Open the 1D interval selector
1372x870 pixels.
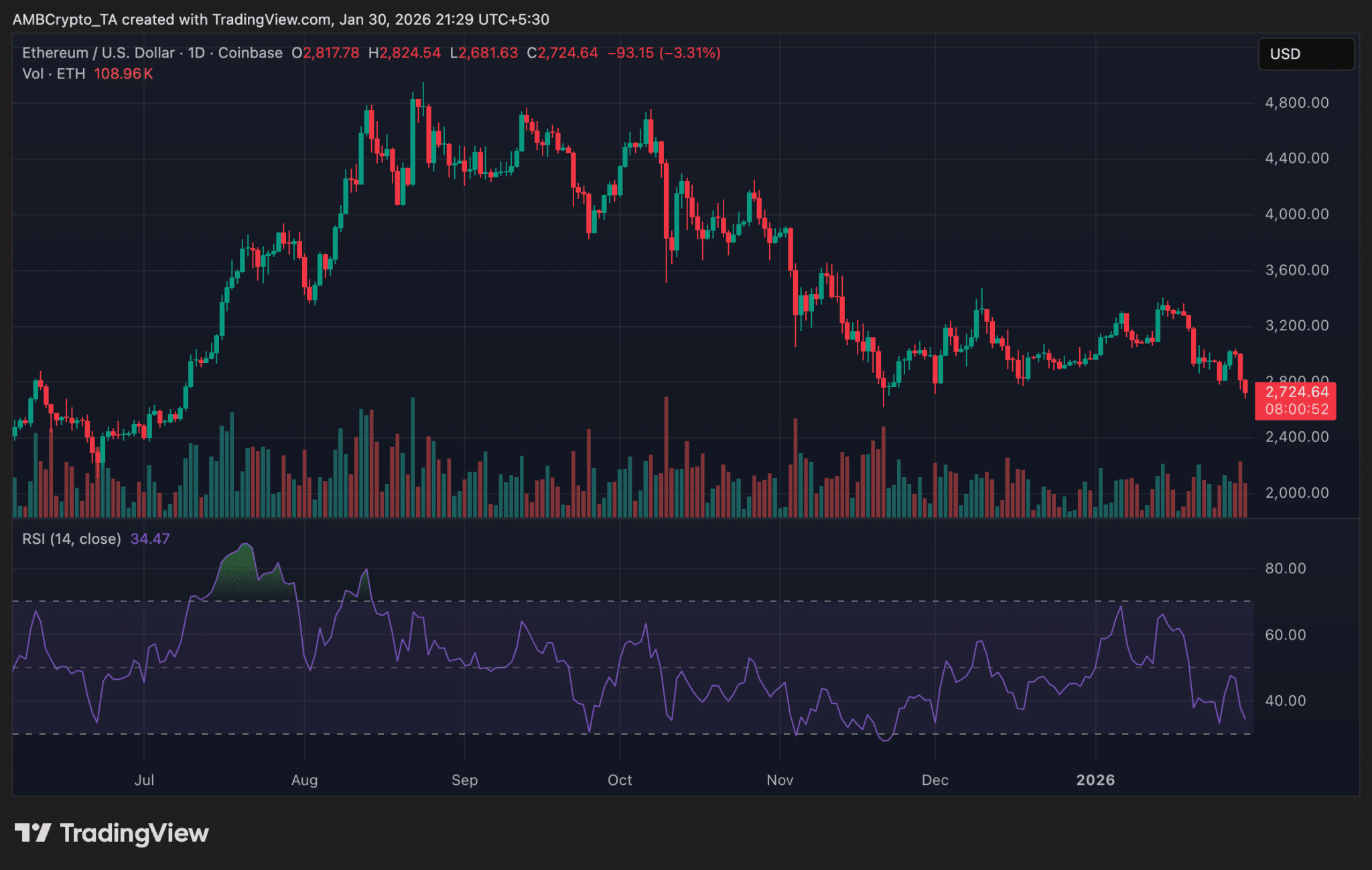(x=195, y=53)
